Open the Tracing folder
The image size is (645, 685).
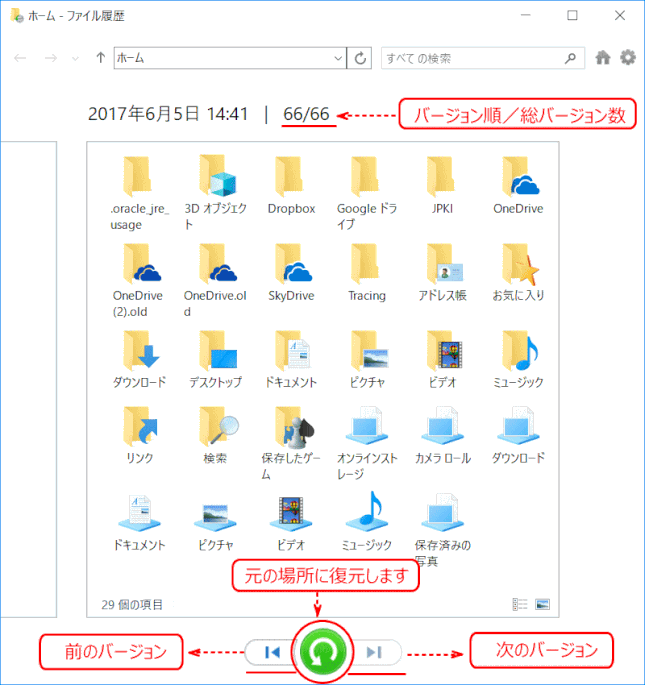coord(367,273)
